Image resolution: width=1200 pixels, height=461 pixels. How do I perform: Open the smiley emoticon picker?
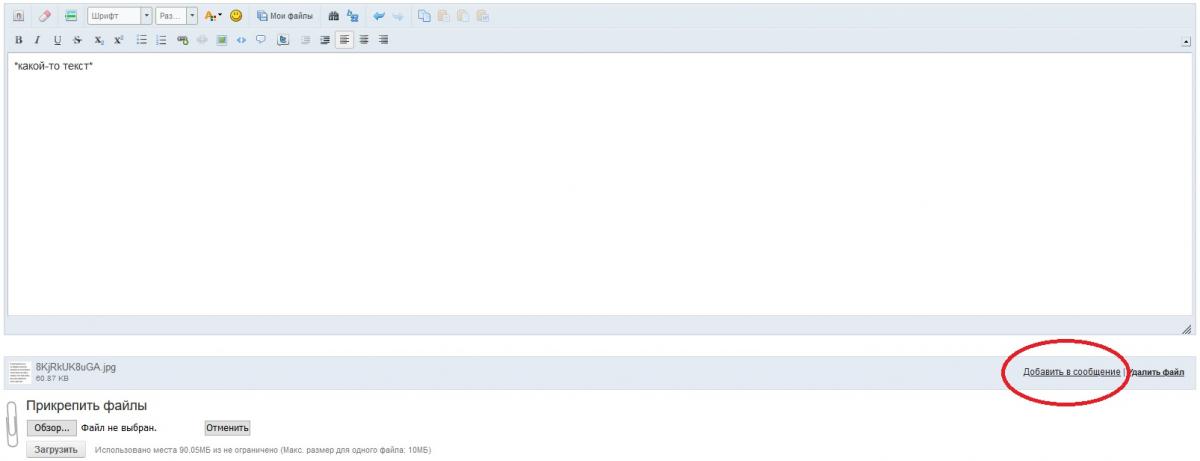click(236, 17)
